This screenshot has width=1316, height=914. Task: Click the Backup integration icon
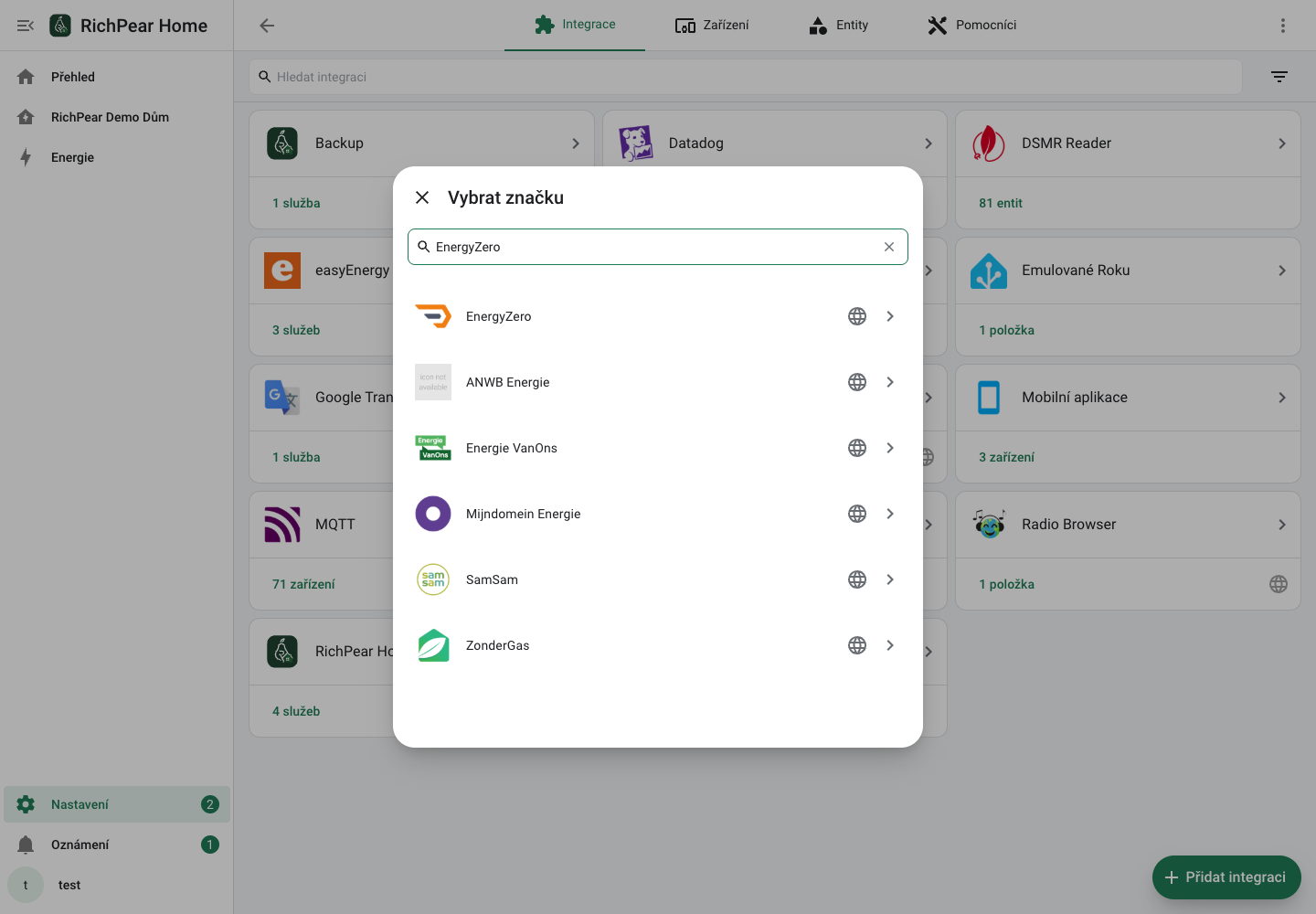tap(282, 143)
